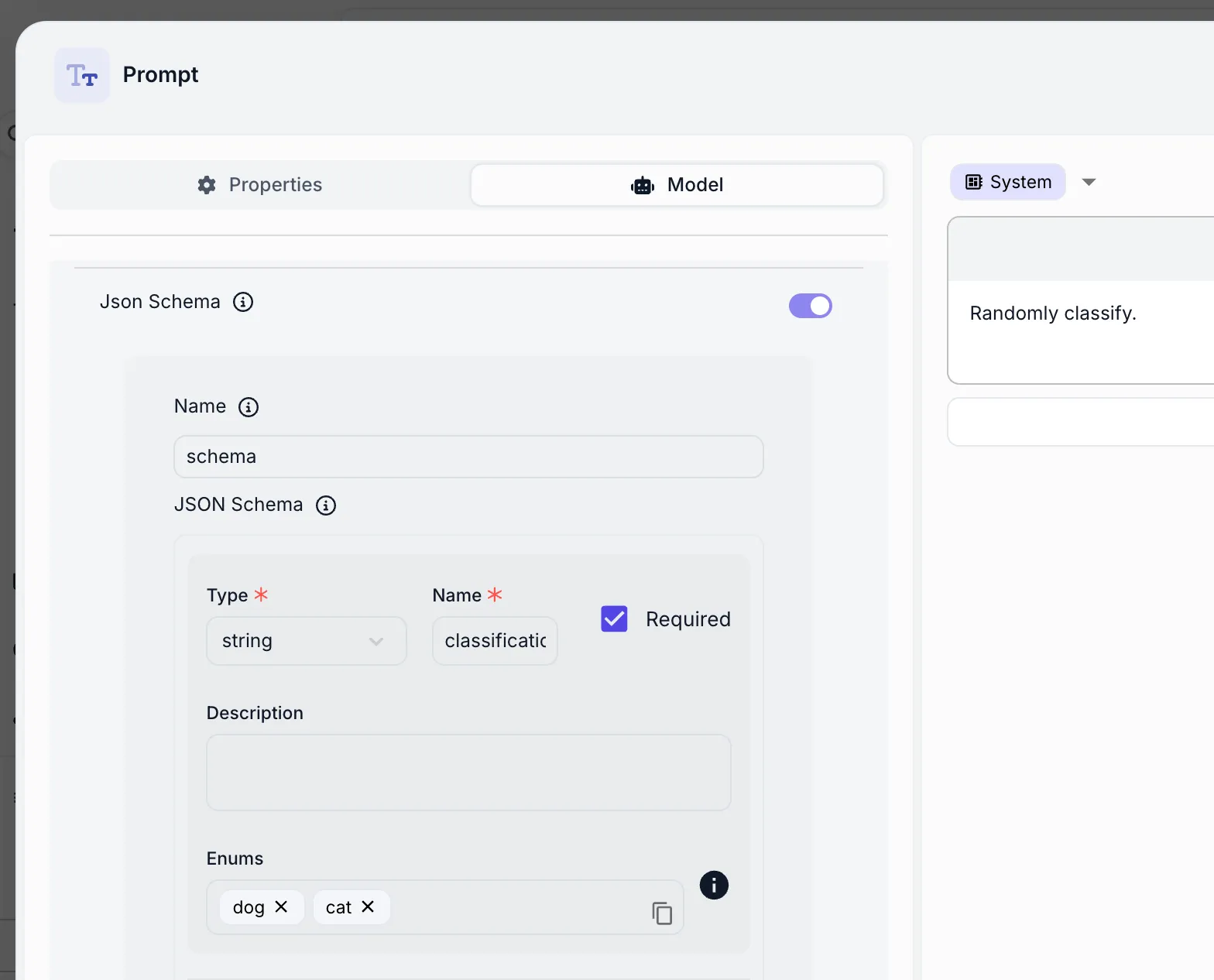Open the Type dropdown set to string
The width and height of the screenshot is (1214, 980).
pyautogui.click(x=307, y=641)
